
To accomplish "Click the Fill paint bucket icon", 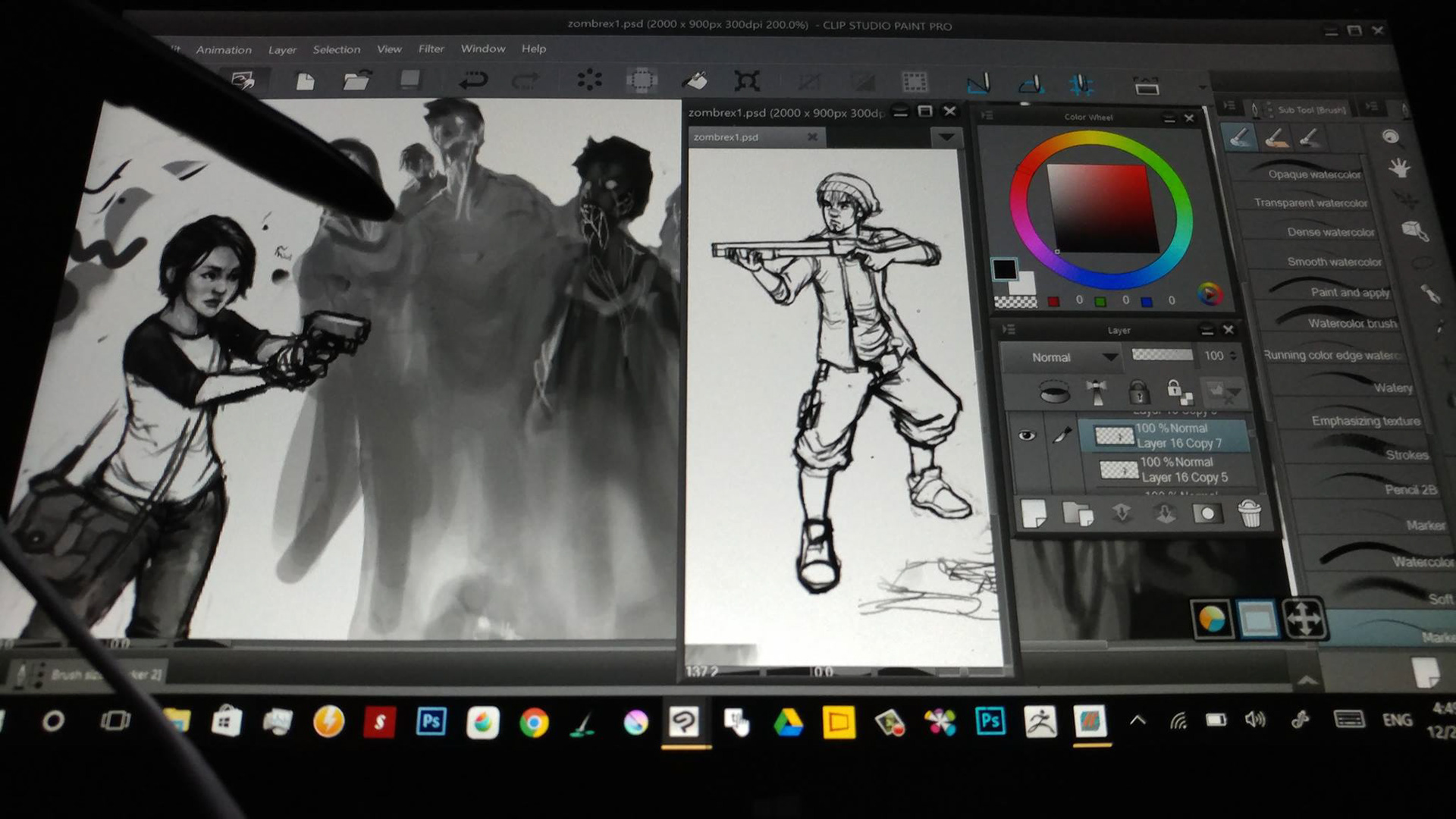I will point(694,80).
